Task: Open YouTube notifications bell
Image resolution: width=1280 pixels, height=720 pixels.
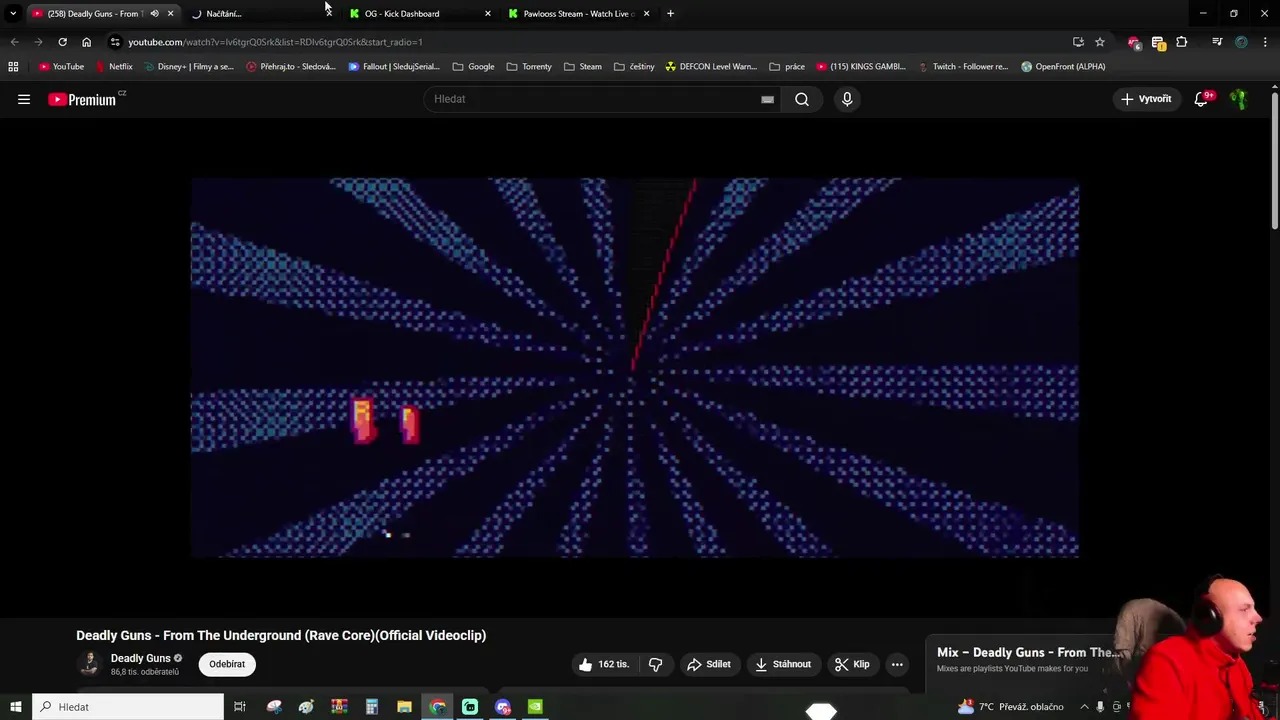Action: (x=1202, y=99)
